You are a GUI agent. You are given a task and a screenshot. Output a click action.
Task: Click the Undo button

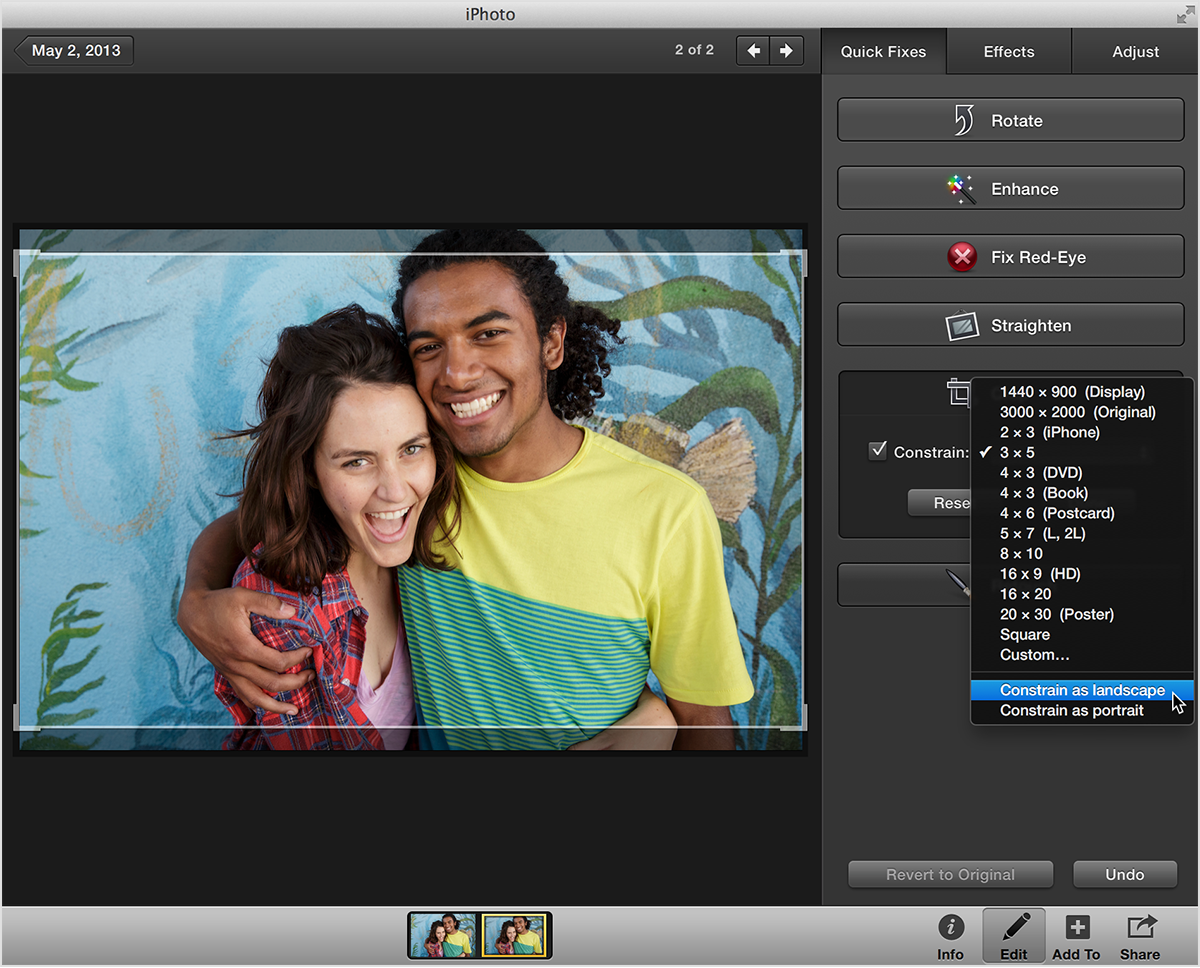point(1124,875)
